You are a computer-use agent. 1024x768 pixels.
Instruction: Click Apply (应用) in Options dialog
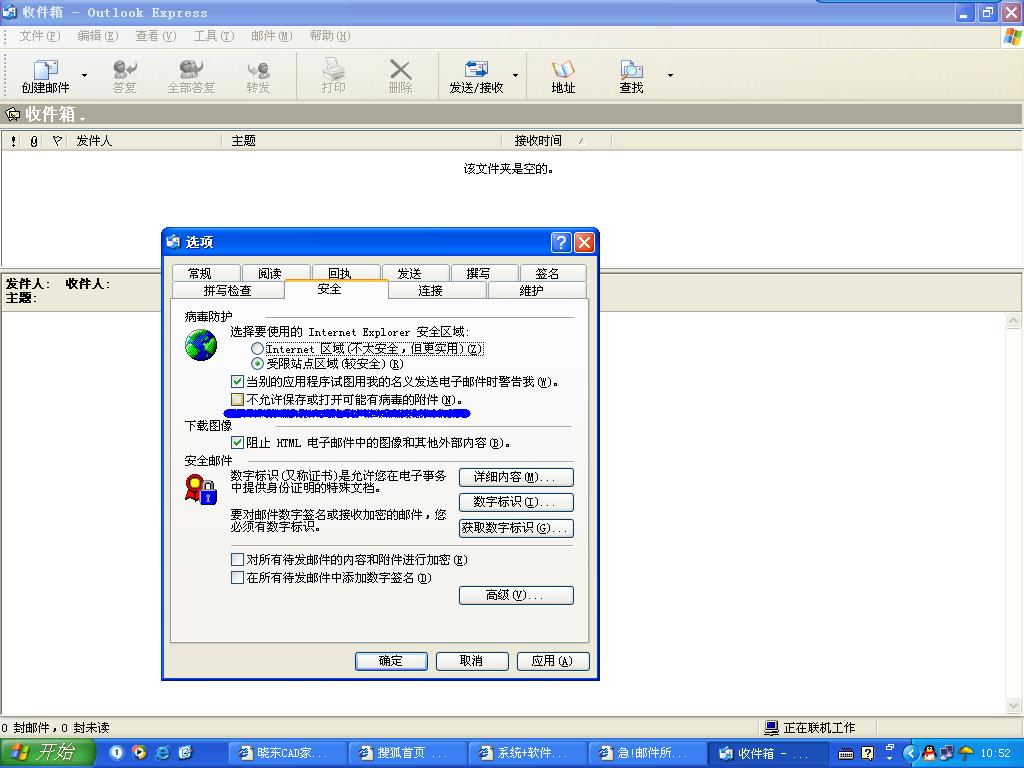552,661
